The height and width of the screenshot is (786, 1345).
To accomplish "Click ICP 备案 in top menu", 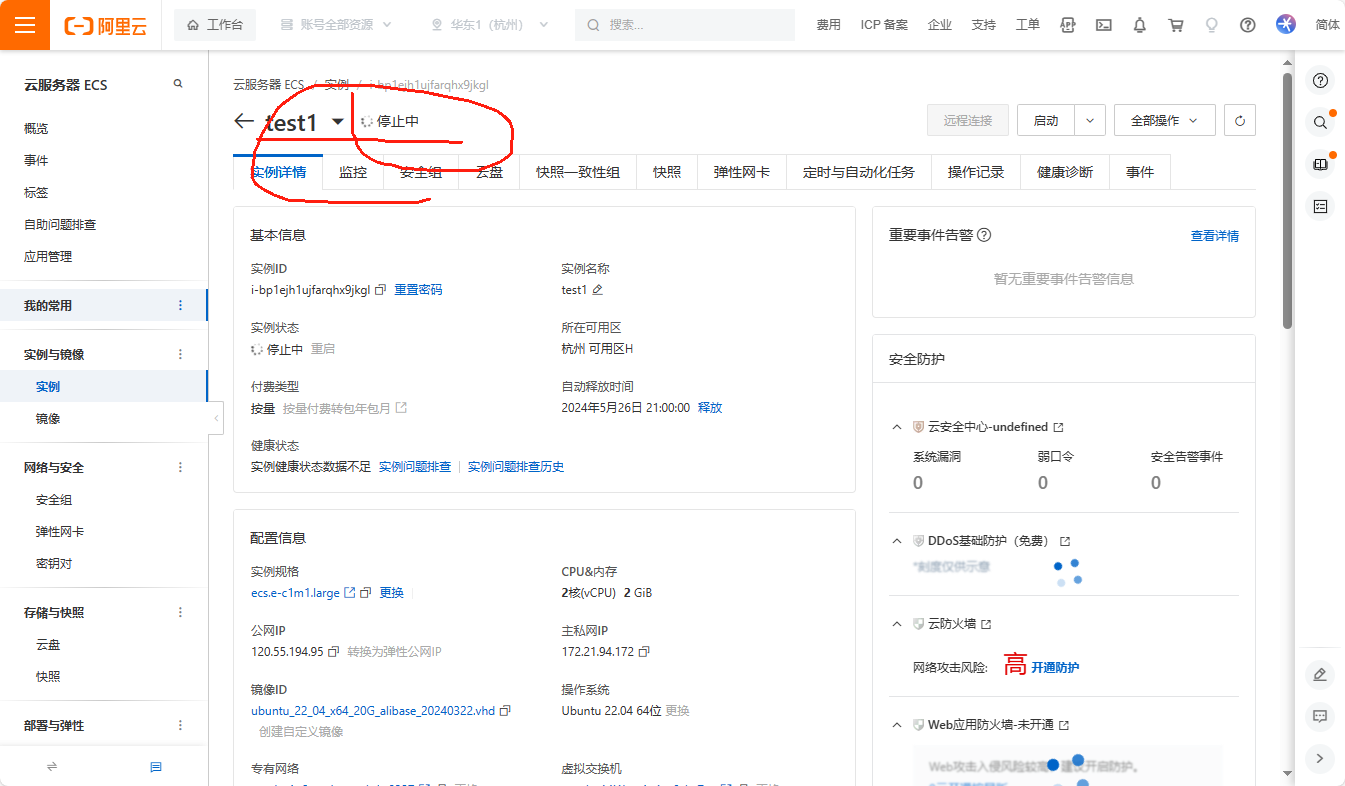I will click(x=884, y=25).
